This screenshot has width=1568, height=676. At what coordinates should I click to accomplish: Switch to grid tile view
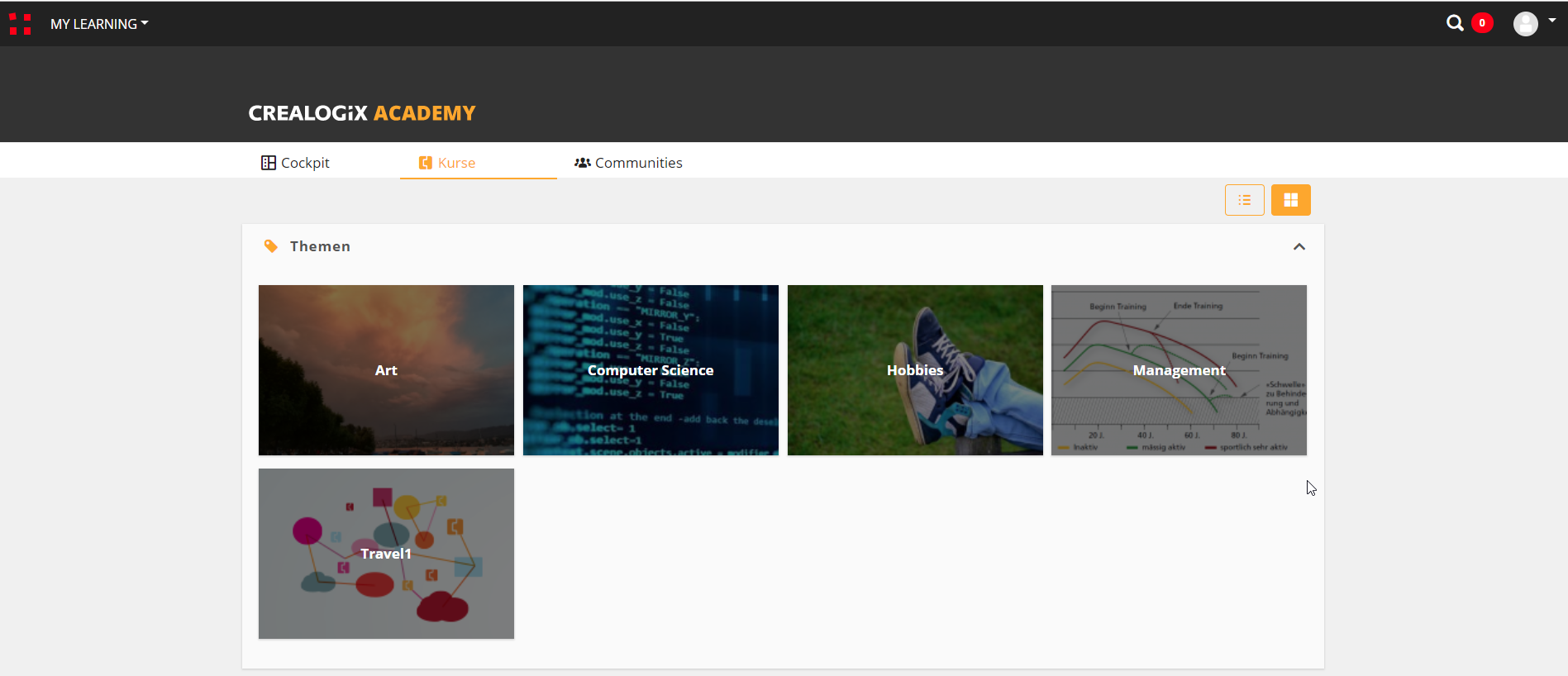pos(1290,200)
